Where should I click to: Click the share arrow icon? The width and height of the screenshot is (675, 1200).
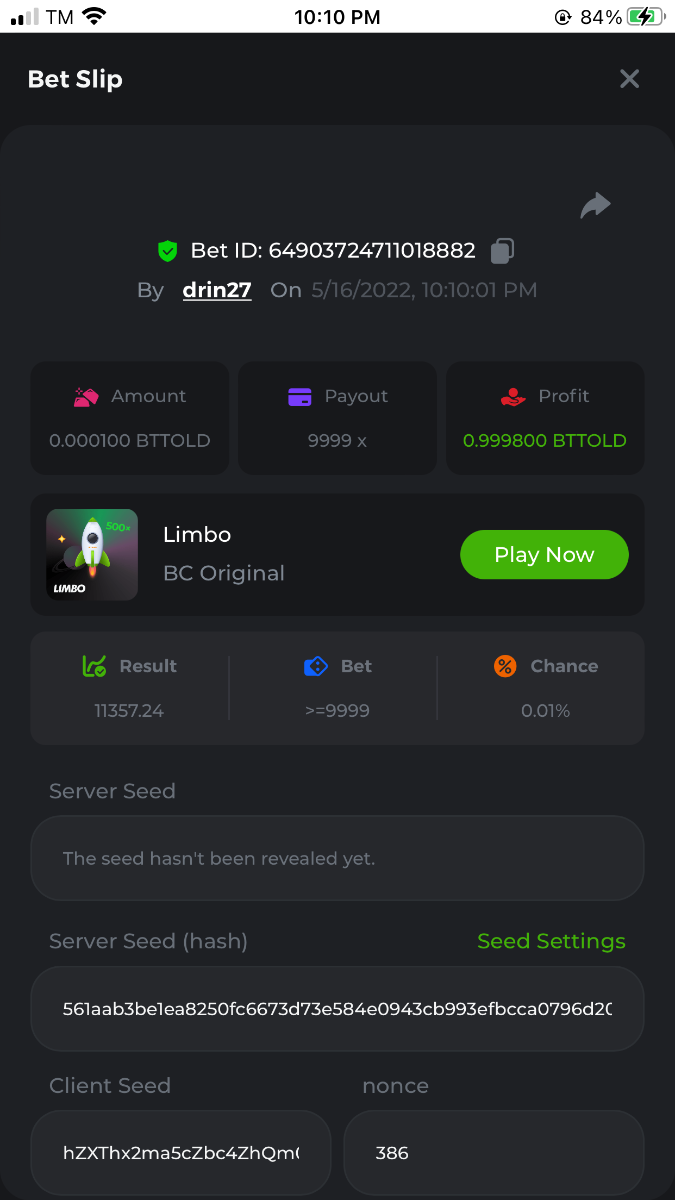tap(595, 206)
